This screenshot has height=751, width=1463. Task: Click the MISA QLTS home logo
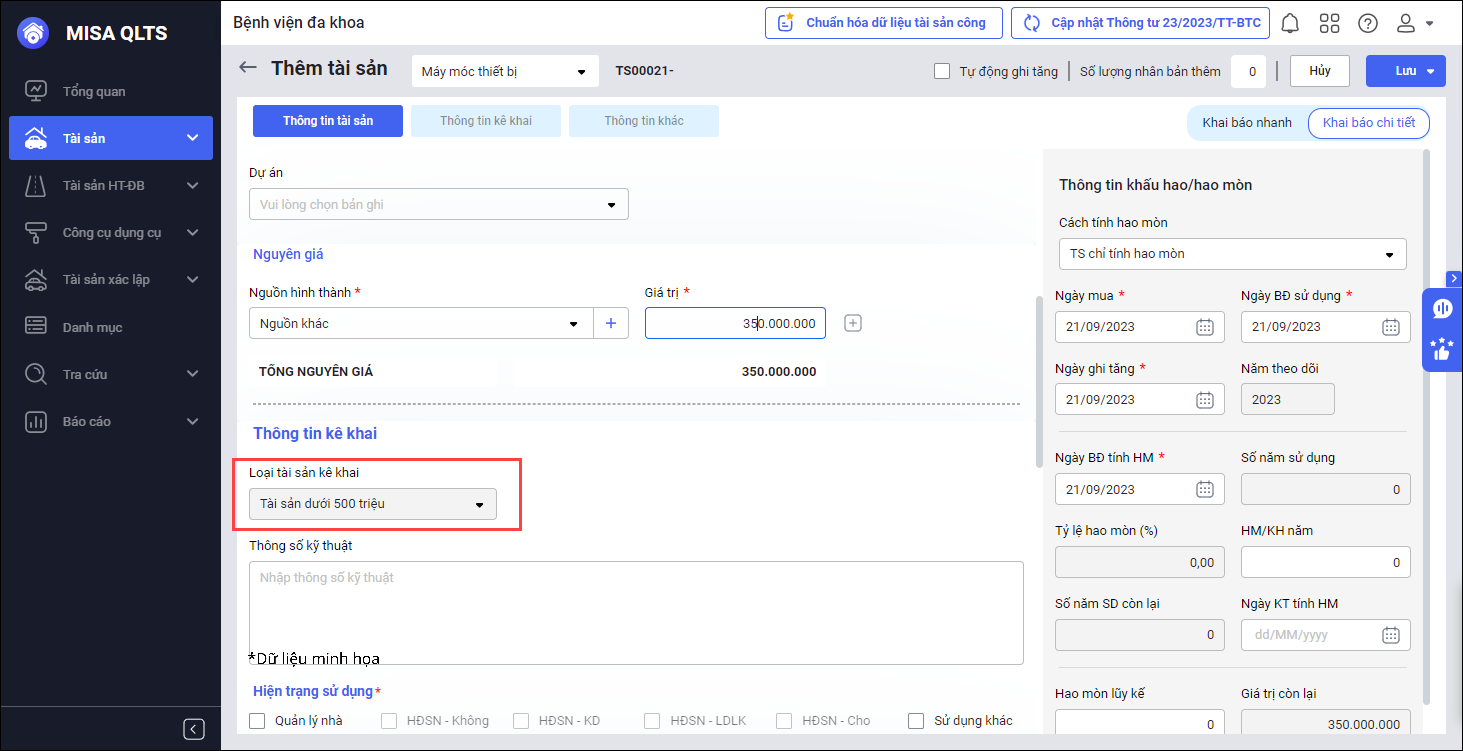34,33
